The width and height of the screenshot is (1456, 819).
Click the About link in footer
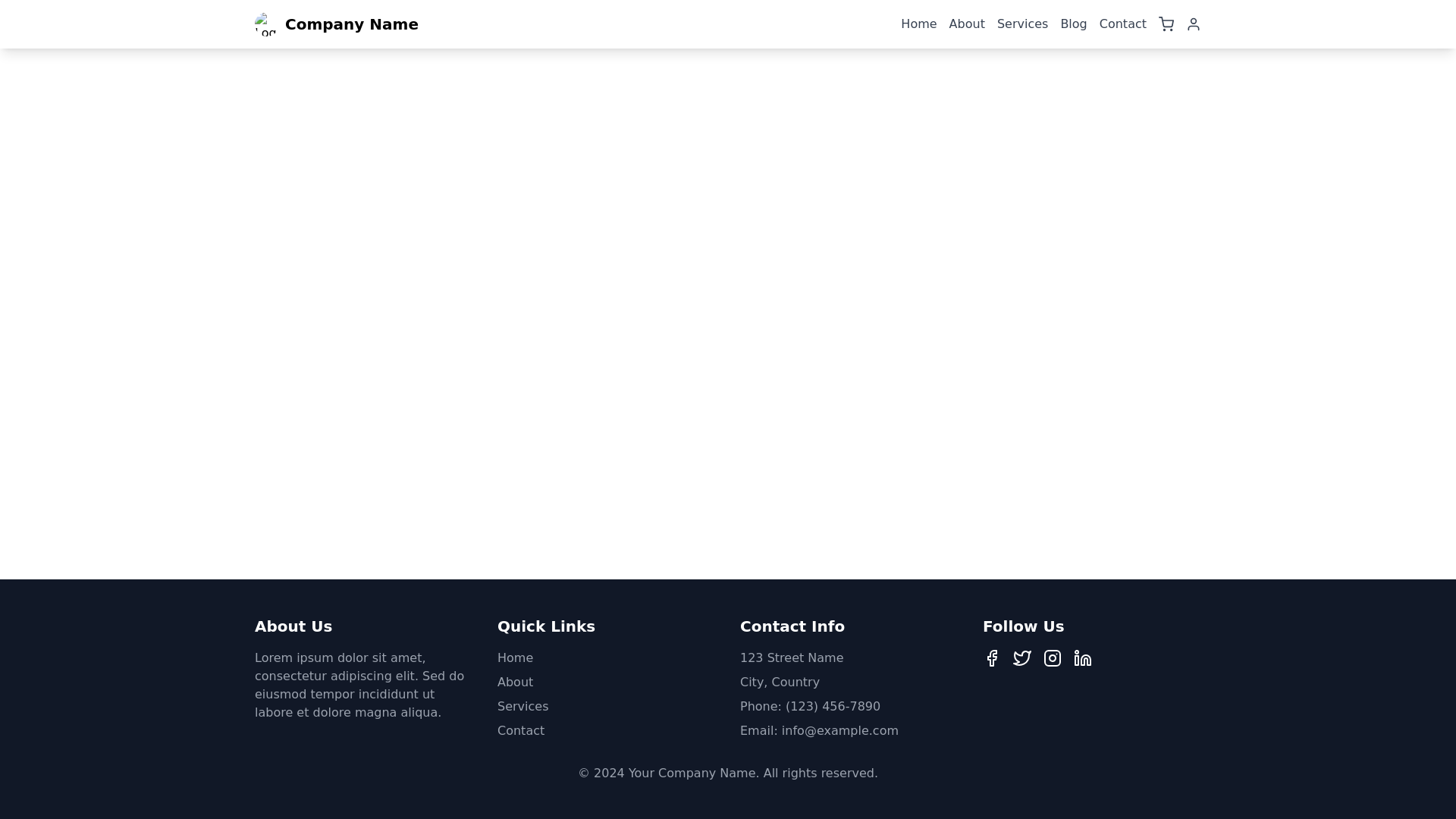pos(515,682)
